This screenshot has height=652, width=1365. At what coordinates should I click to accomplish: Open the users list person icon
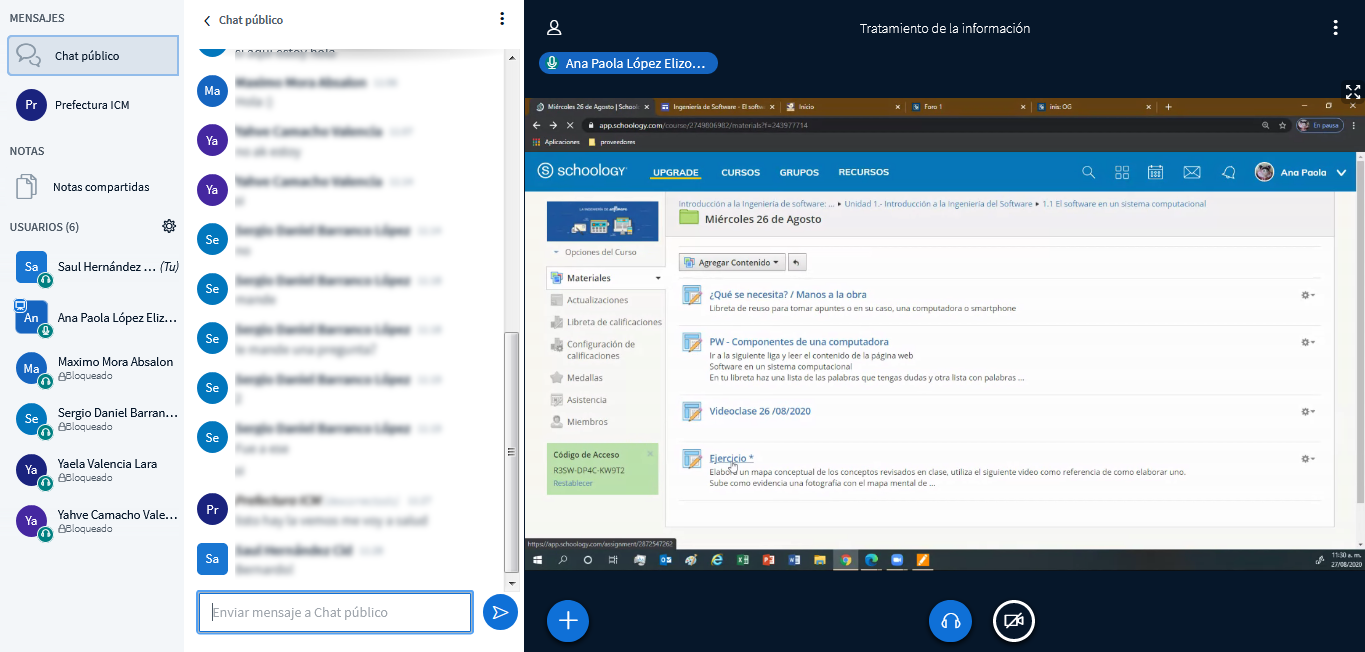pyautogui.click(x=554, y=28)
